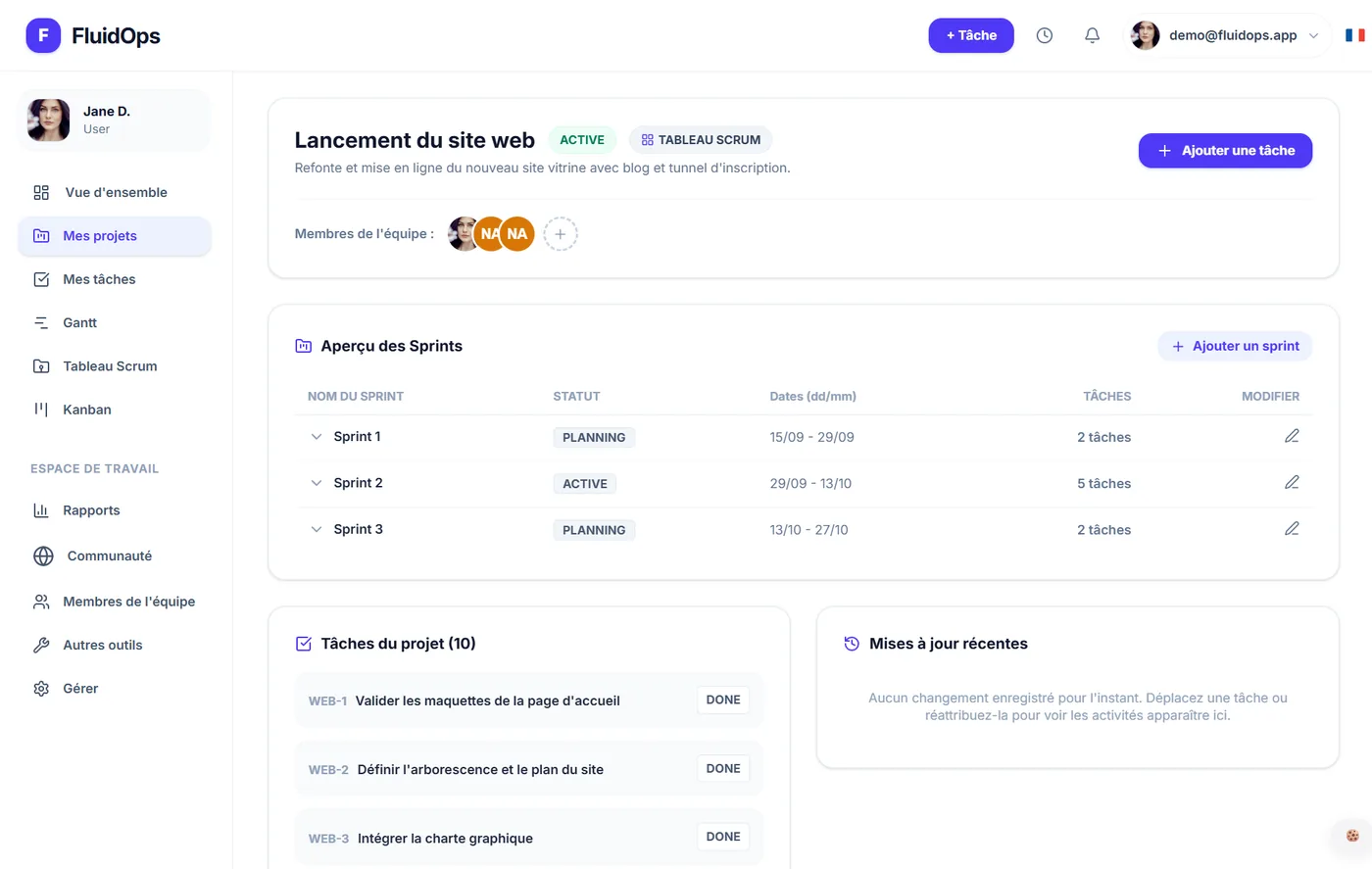Expand the Sprint 3 row chevron
The height and width of the screenshot is (869, 1372).
[x=316, y=529]
